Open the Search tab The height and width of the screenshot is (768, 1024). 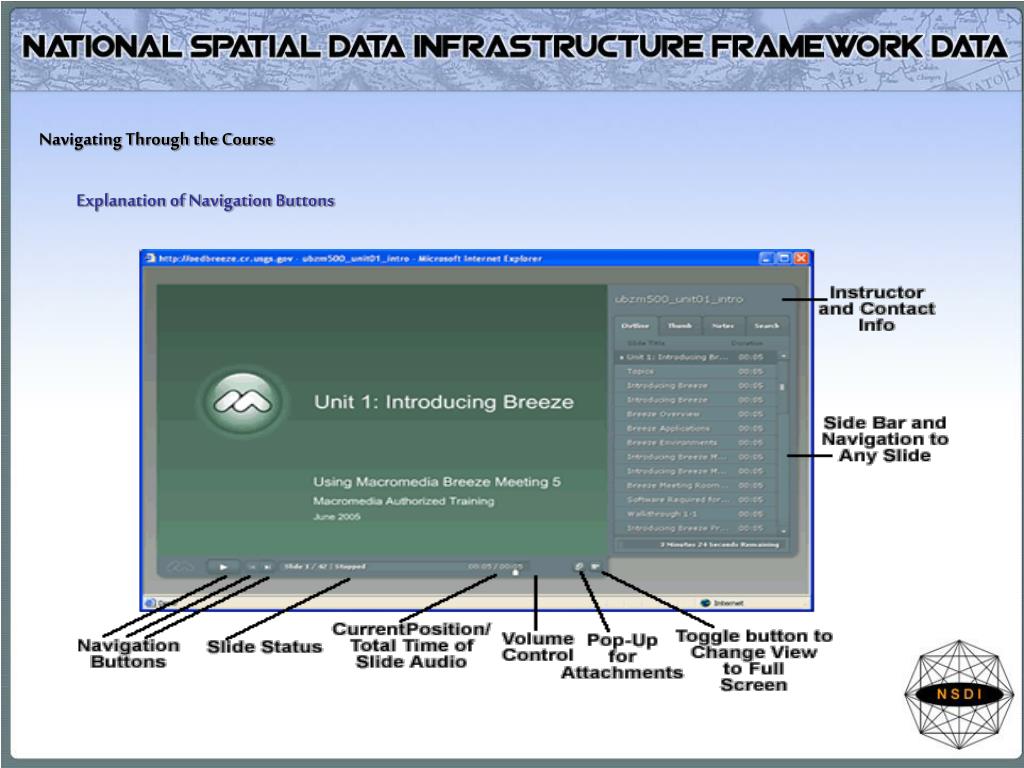point(767,325)
